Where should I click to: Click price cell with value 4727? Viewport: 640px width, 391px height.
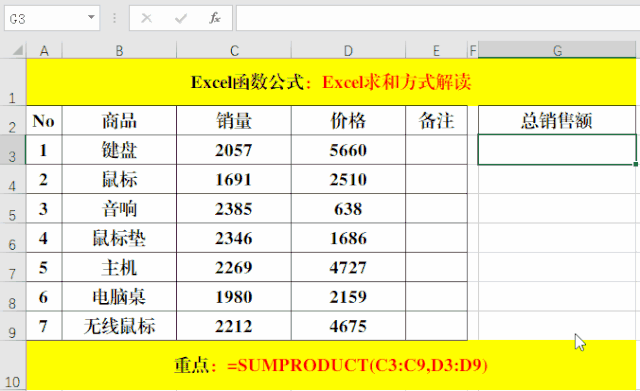click(348, 267)
